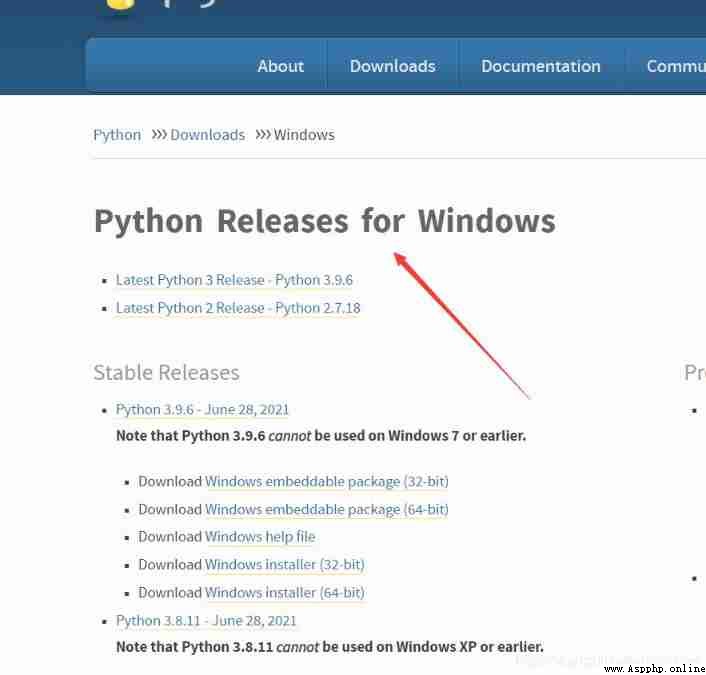Viewport: 706px width, 675px height.
Task: Select the Python Releases for Windows heading
Action: [325, 221]
